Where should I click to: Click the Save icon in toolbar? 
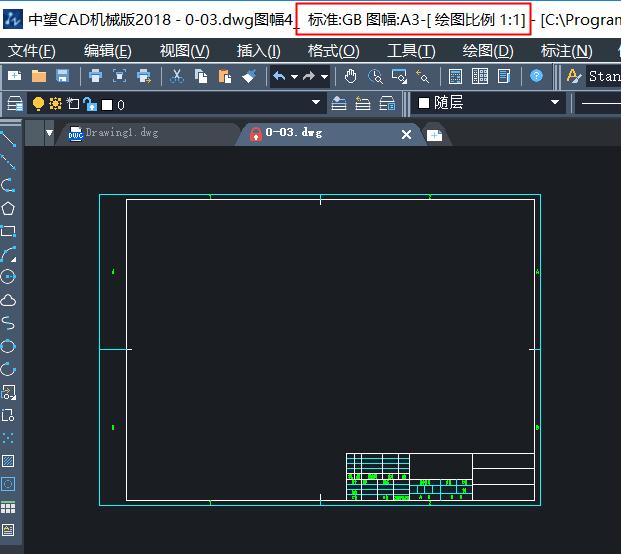63,76
